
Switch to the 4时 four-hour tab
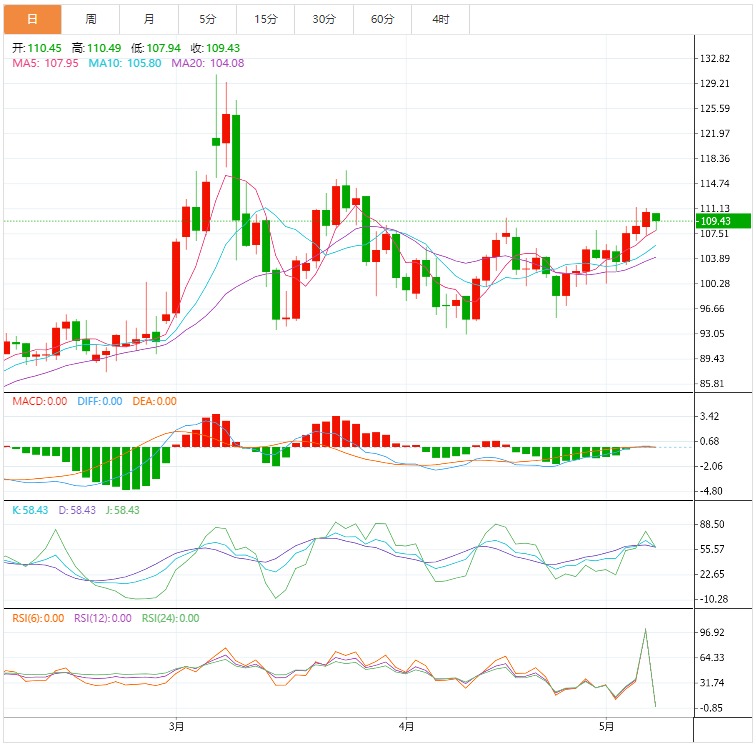pyautogui.click(x=440, y=19)
